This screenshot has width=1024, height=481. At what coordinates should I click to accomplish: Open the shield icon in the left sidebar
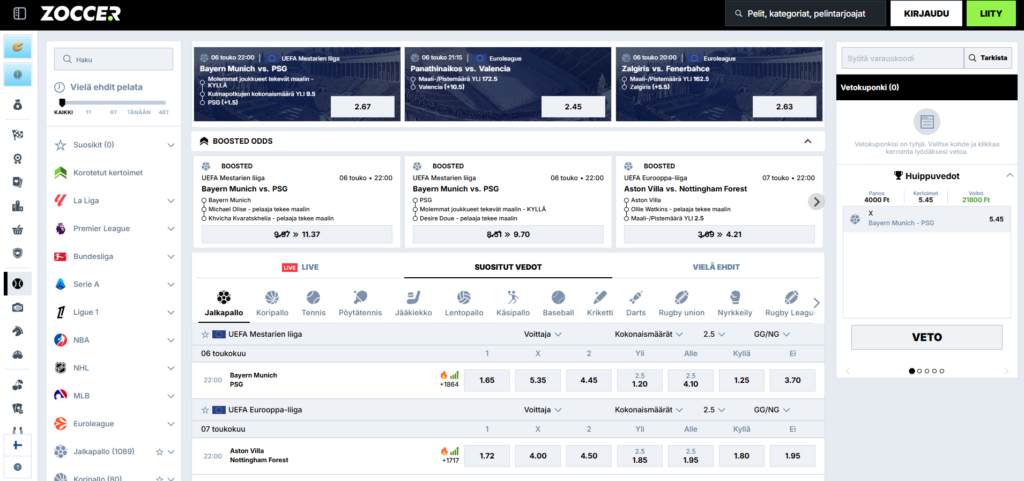18,253
